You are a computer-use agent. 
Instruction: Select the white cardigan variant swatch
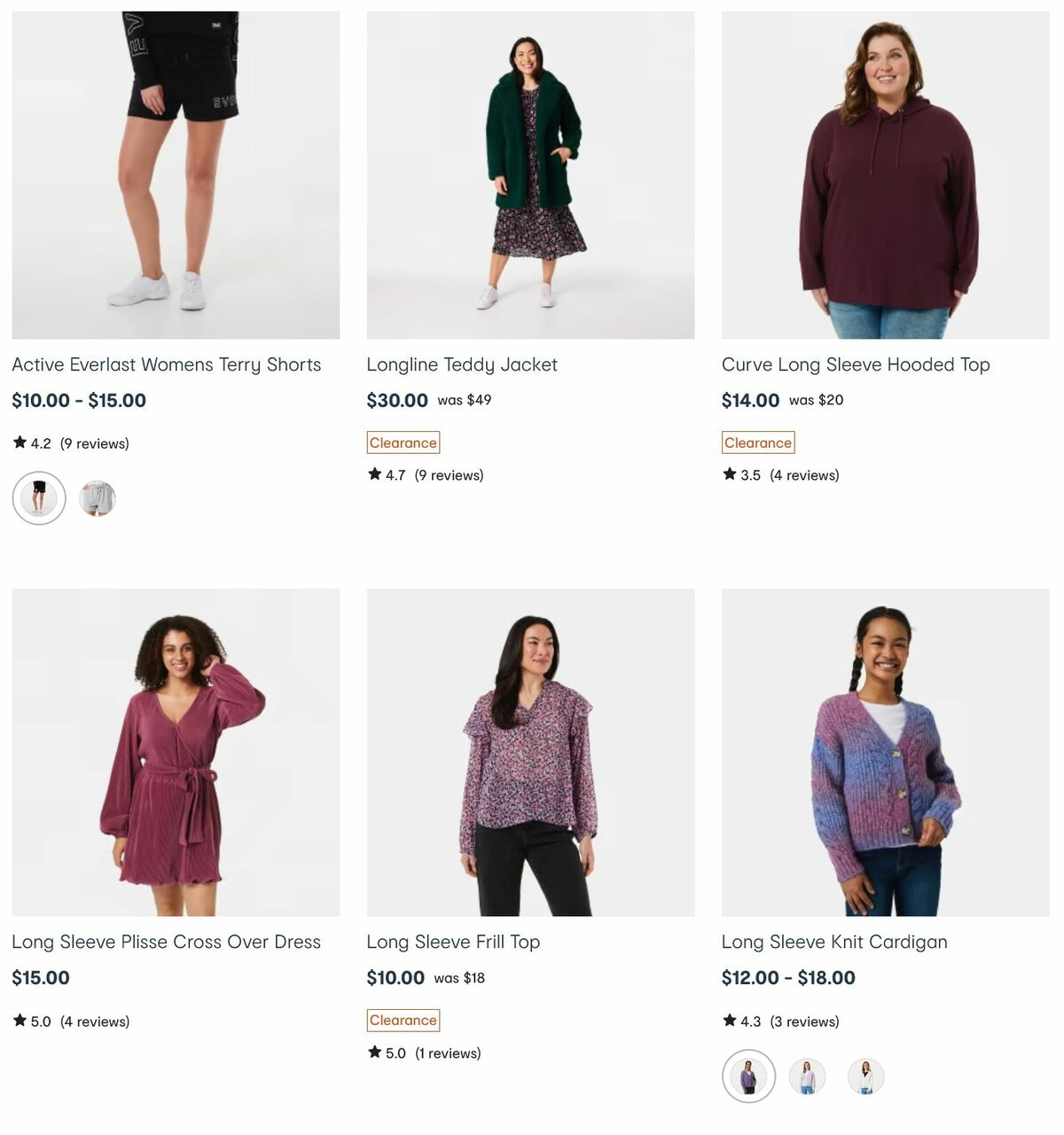click(866, 1076)
